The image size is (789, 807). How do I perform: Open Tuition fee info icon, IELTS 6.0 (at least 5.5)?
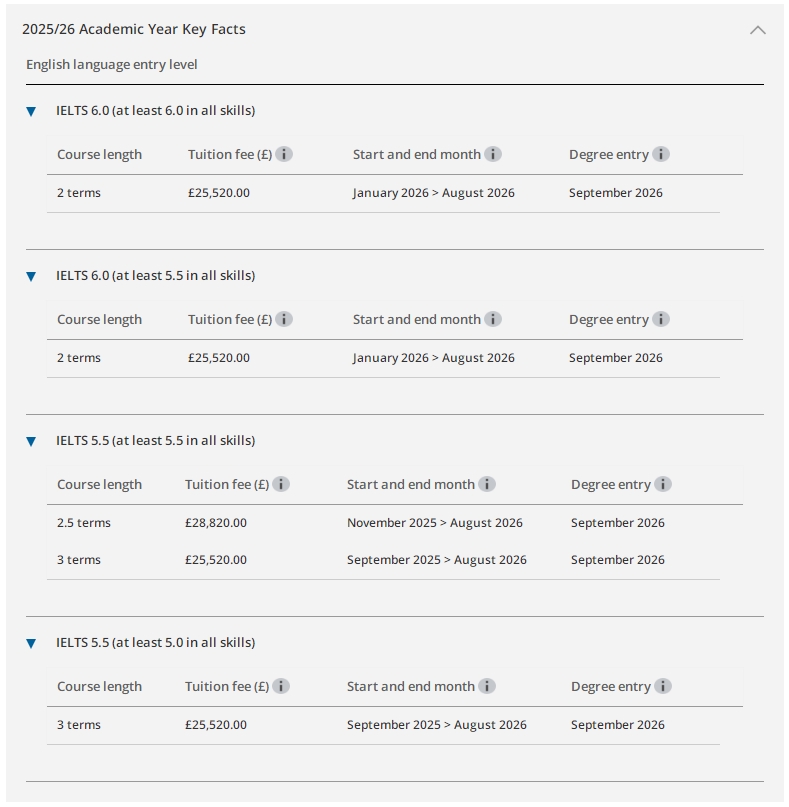click(284, 319)
